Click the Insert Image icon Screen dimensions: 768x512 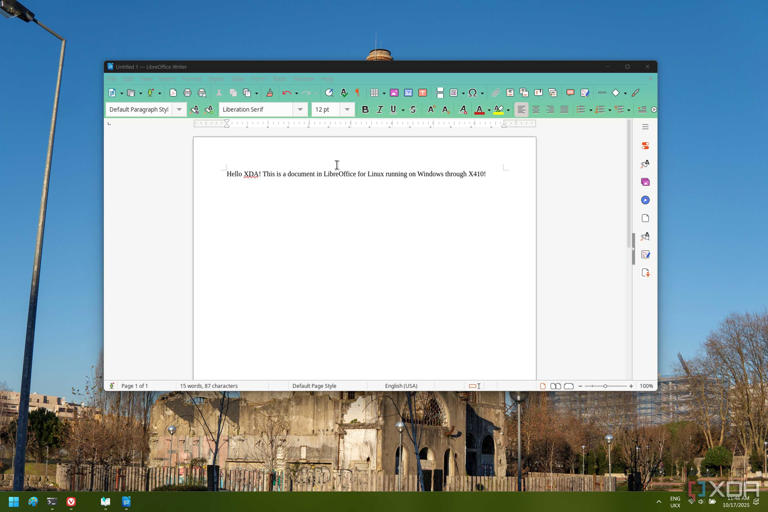click(x=394, y=93)
